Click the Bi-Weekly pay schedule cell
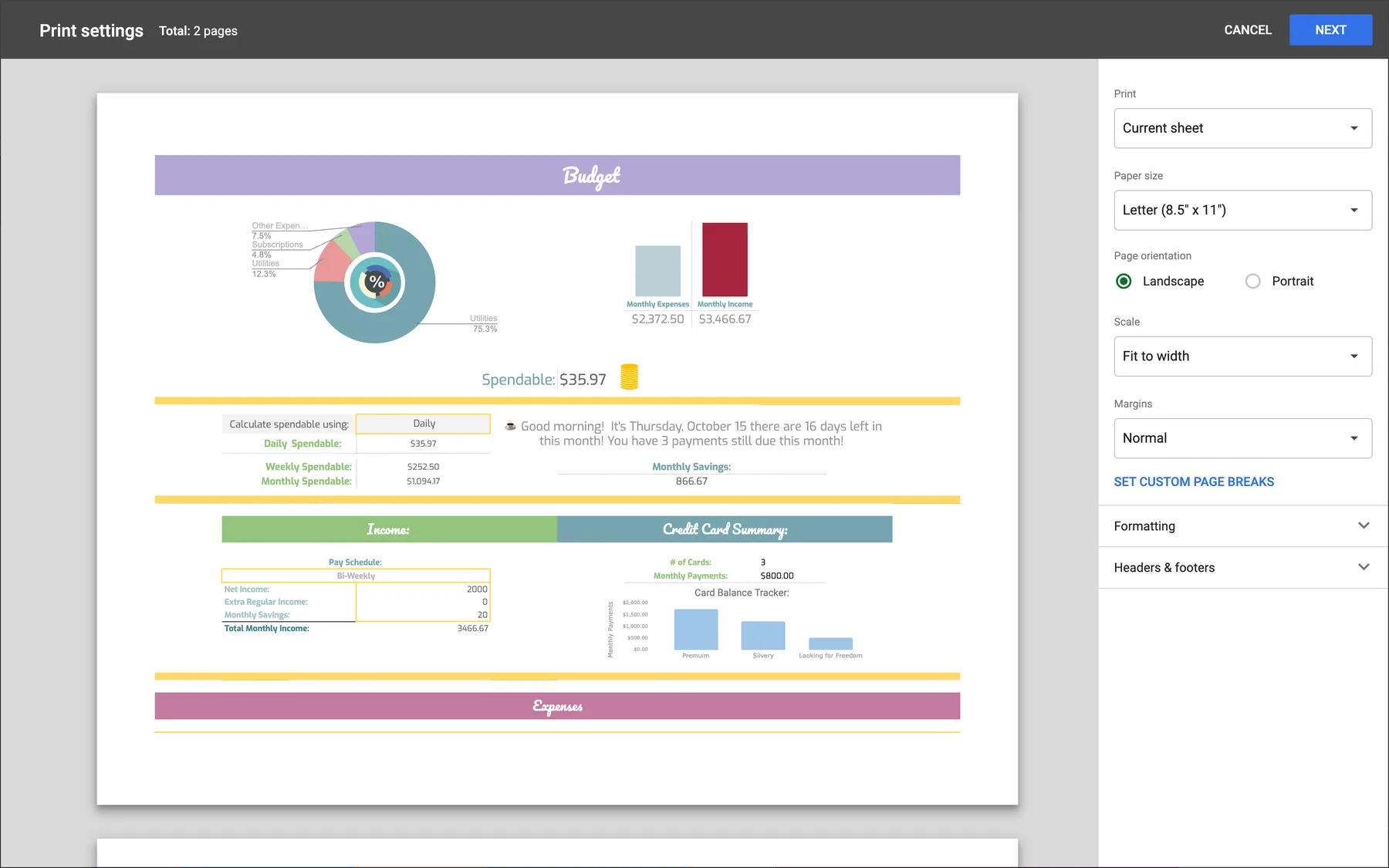 (356, 576)
